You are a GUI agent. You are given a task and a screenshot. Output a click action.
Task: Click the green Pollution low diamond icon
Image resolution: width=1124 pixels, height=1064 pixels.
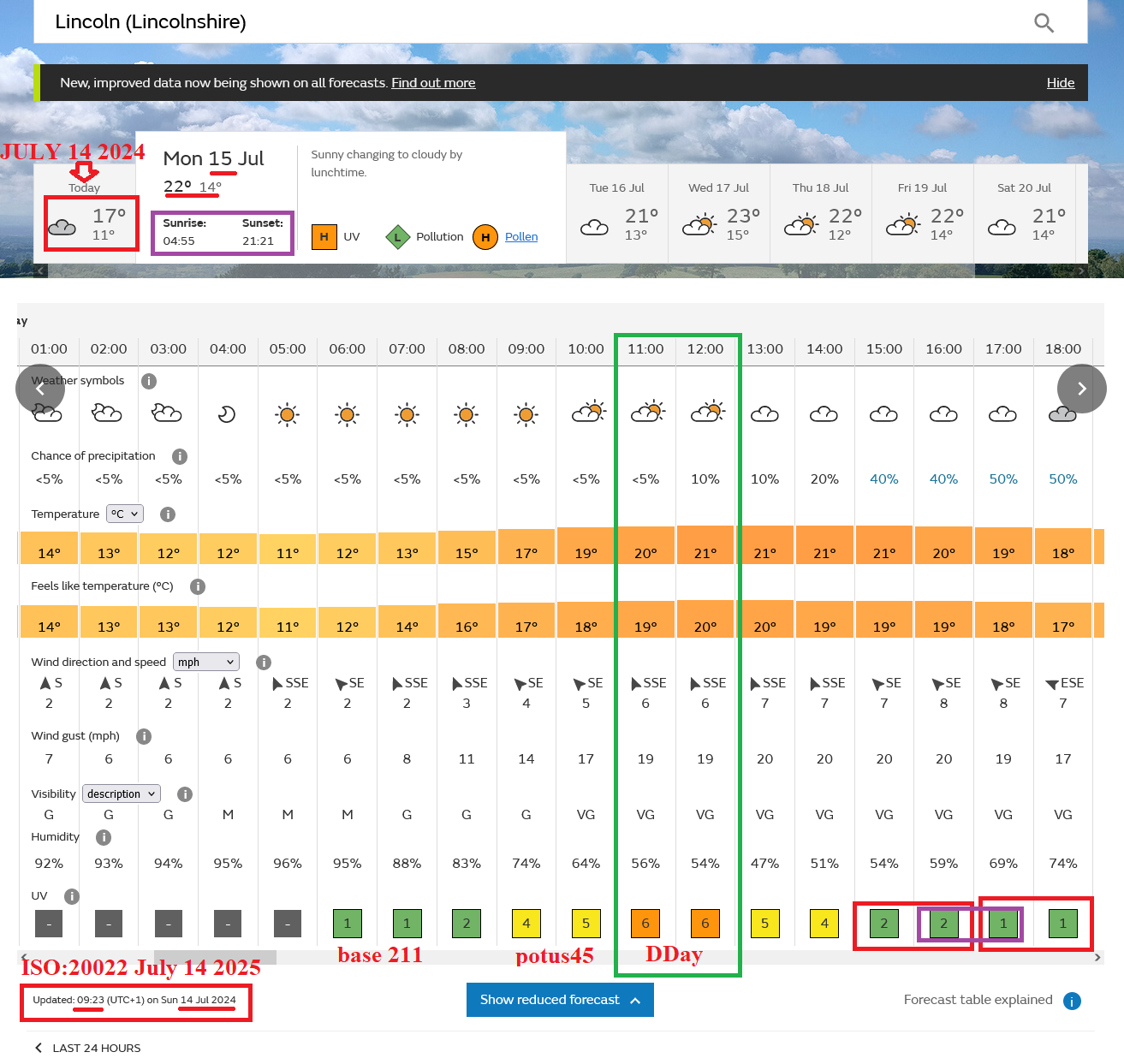click(398, 237)
